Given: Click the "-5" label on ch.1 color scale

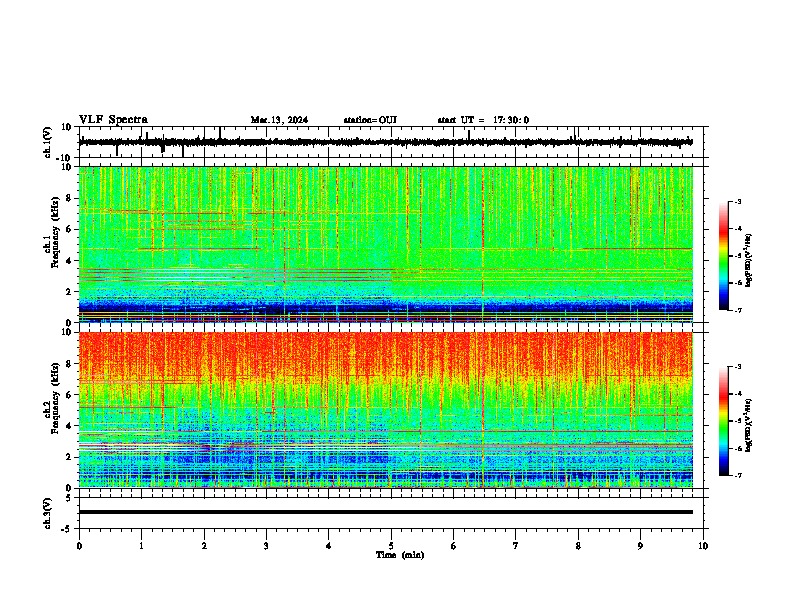Looking at the screenshot, I should point(738,256).
